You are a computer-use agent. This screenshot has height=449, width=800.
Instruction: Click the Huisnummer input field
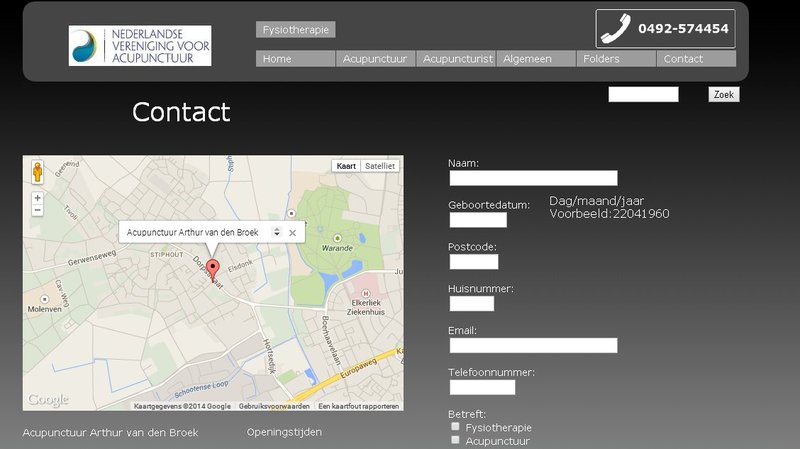point(472,304)
